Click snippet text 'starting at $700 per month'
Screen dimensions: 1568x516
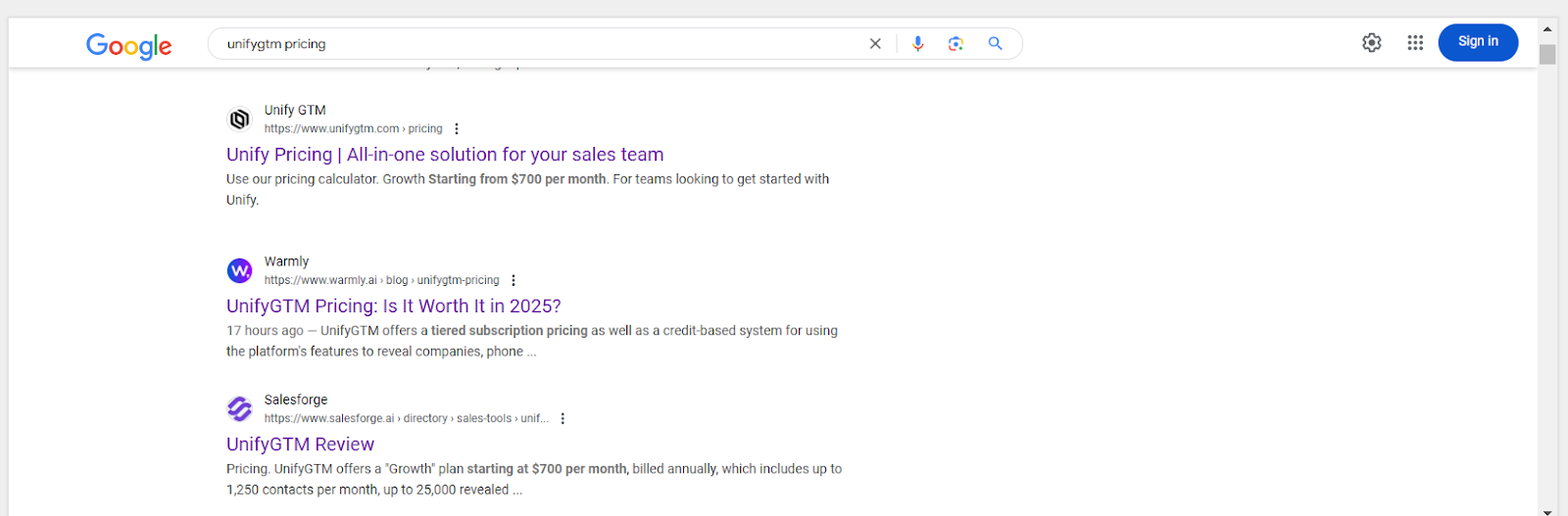[548, 469]
